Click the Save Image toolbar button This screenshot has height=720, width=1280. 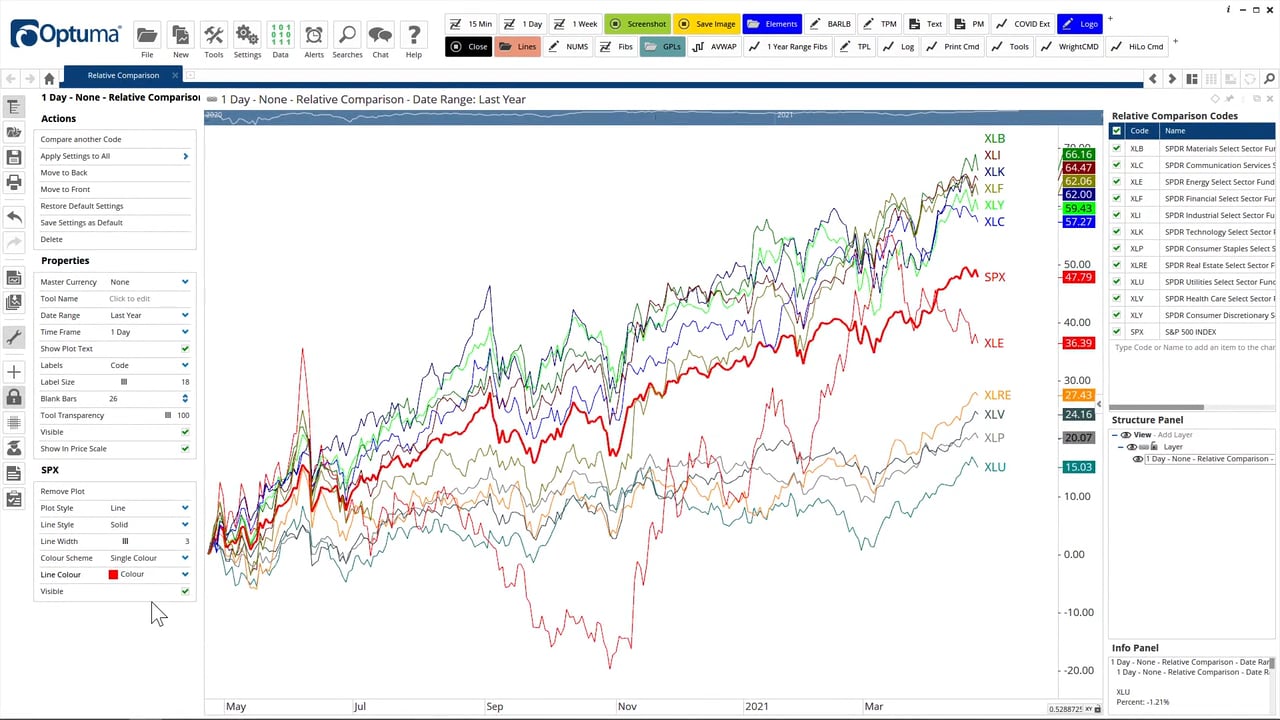point(707,23)
